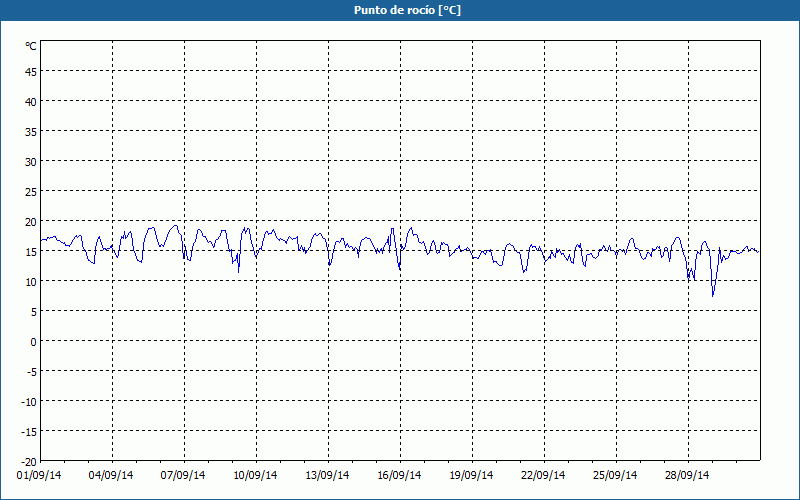800x500 pixels.
Task: Select the 5 y-axis value
Action: (x=33, y=312)
